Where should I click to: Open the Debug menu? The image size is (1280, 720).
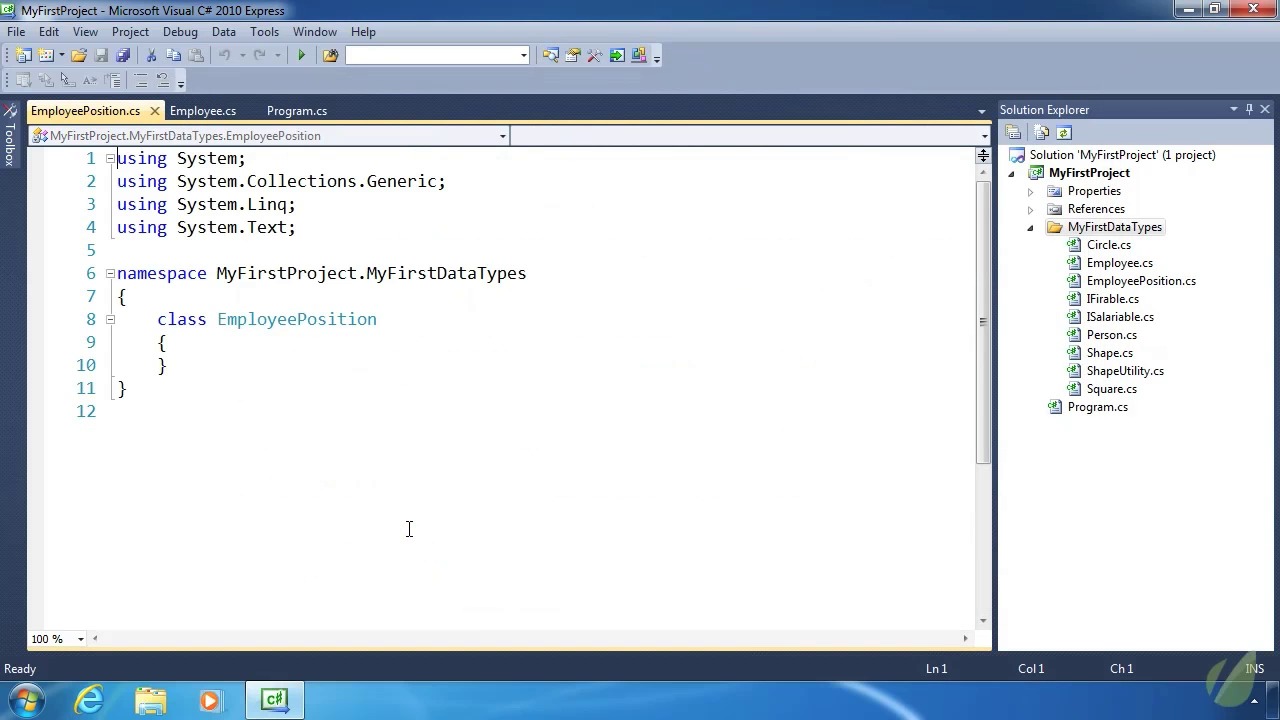pyautogui.click(x=180, y=32)
